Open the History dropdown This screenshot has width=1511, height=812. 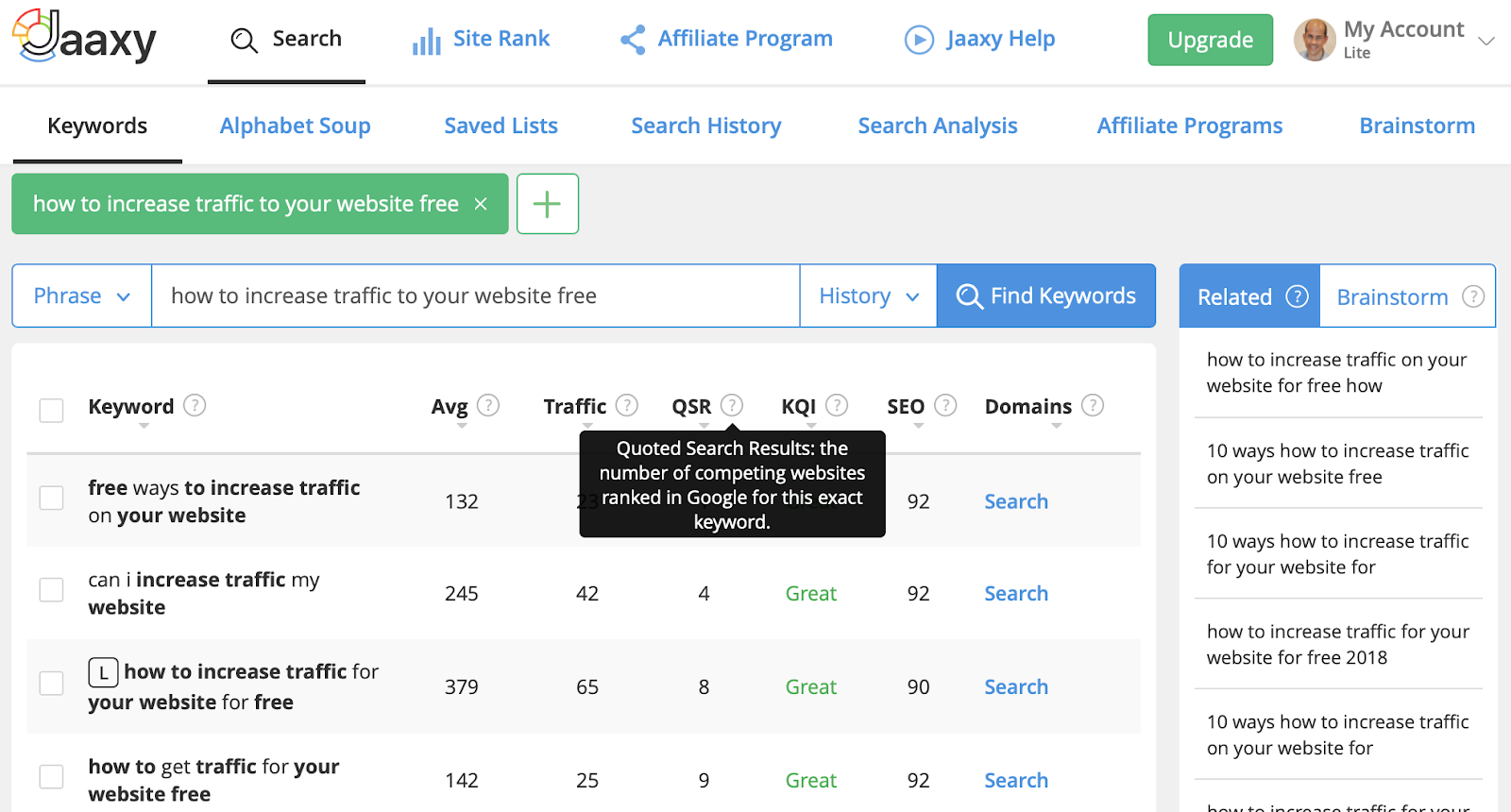click(869, 296)
